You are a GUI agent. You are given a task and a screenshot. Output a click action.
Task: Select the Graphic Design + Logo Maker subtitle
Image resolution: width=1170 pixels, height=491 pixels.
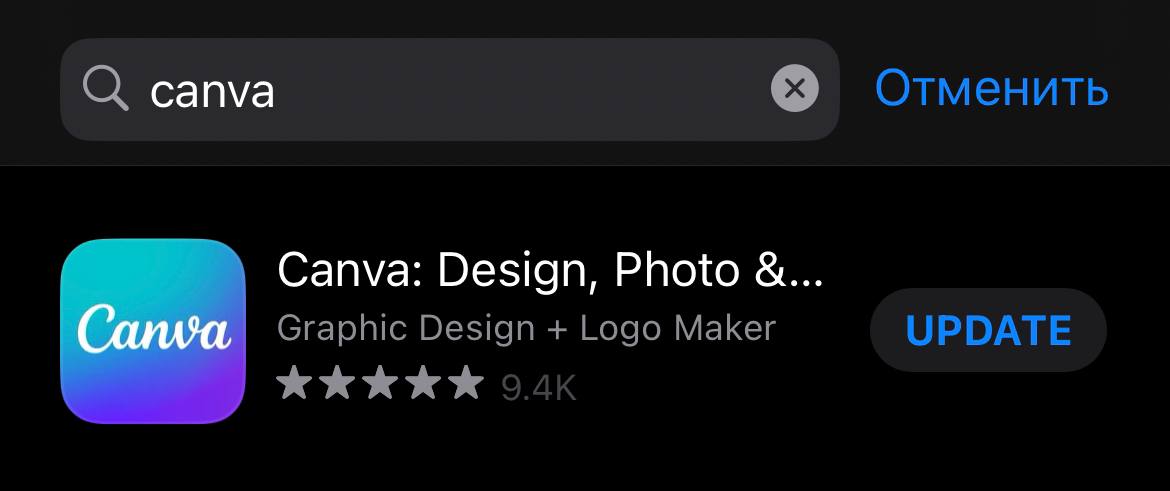tap(526, 328)
